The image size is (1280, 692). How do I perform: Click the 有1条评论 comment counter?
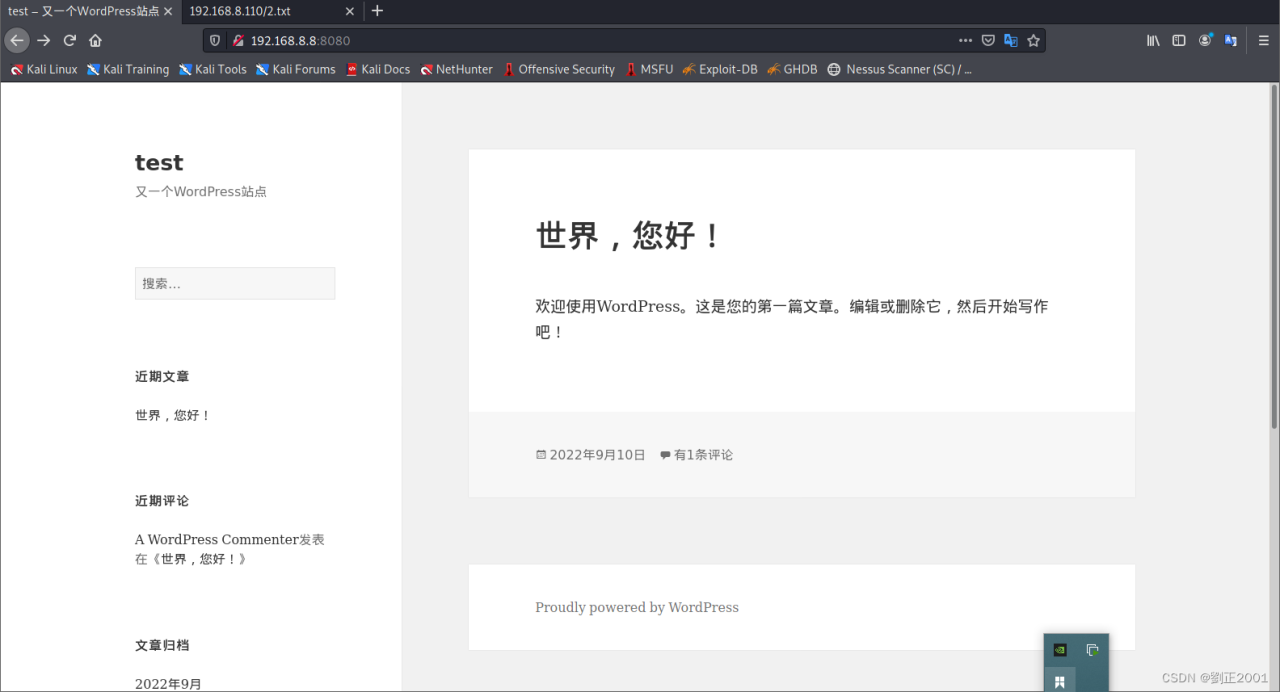(x=703, y=454)
